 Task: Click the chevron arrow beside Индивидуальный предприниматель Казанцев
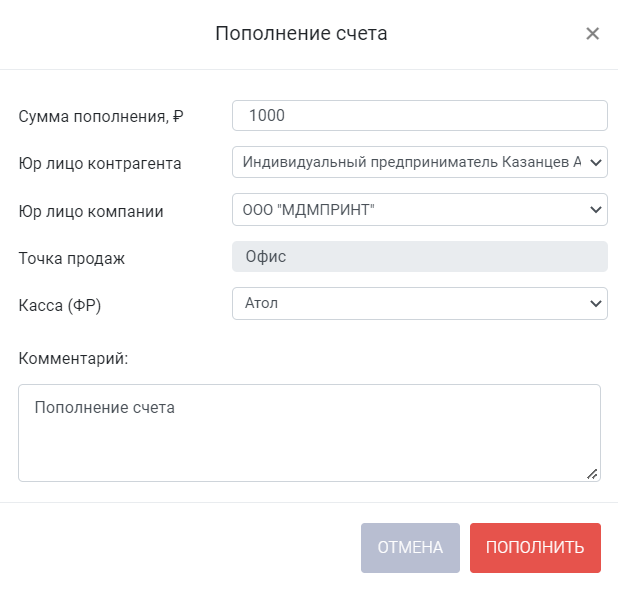tap(596, 162)
